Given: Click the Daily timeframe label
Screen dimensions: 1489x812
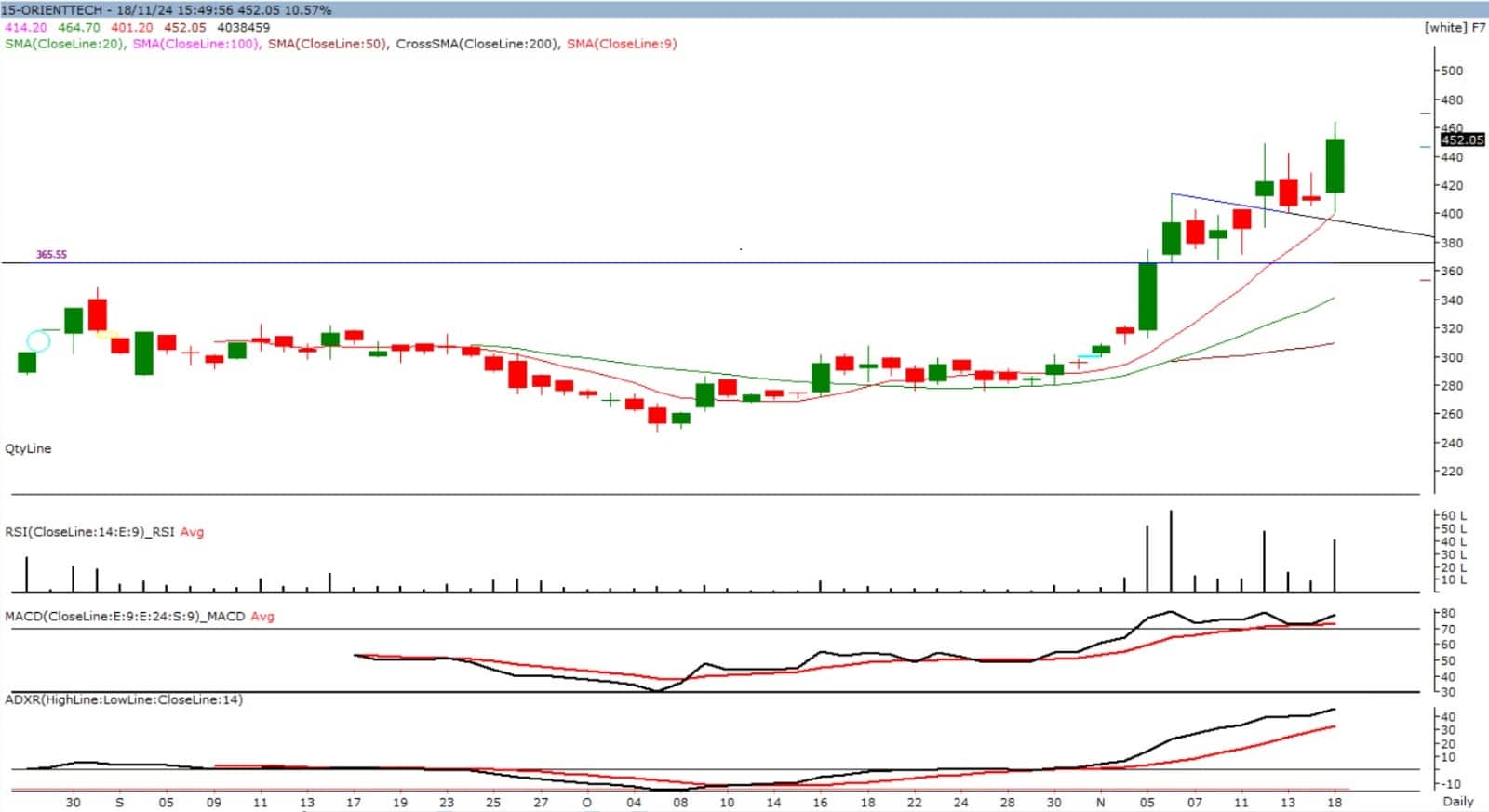Looking at the screenshot, I should point(1457,801).
